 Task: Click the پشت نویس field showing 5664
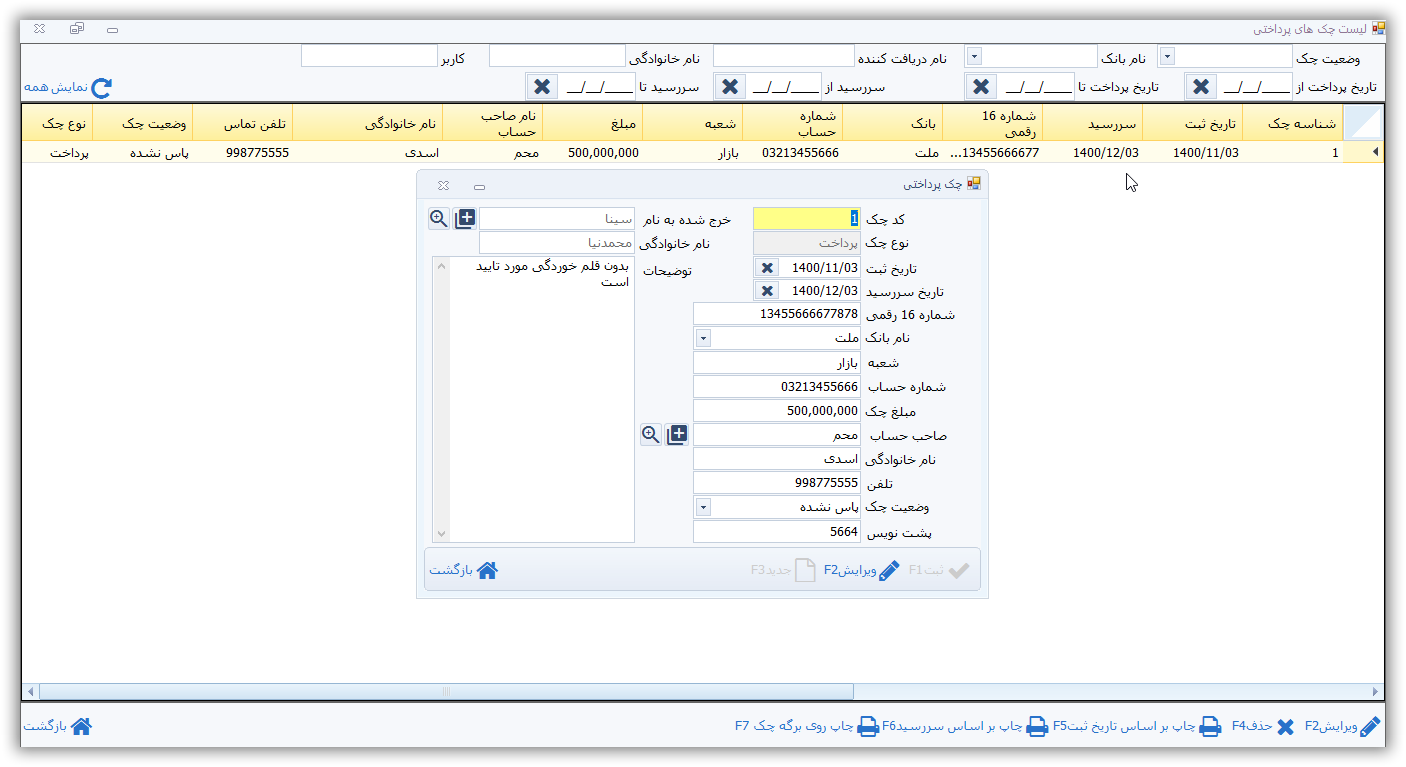pyautogui.click(x=776, y=531)
